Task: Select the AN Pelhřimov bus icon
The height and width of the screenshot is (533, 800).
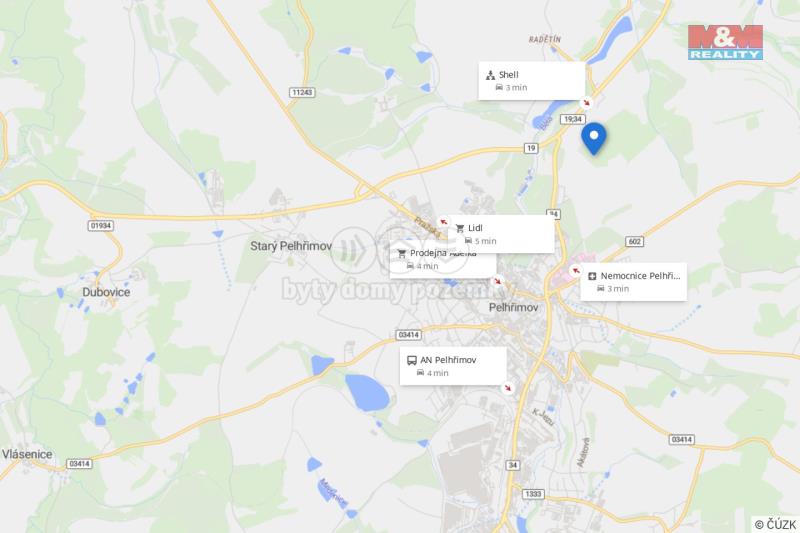Action: coord(411,361)
